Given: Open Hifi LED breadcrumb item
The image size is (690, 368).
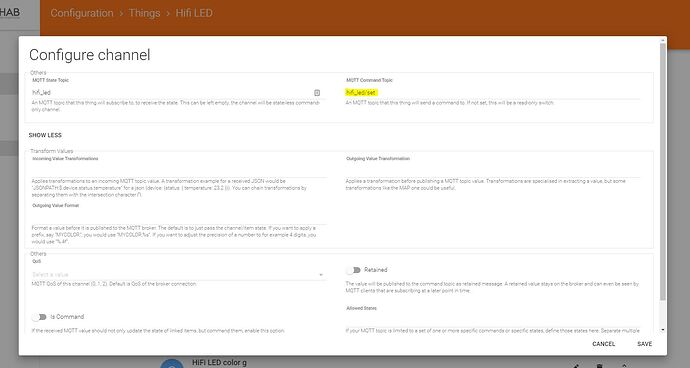Looking at the screenshot, I should 194,13.
